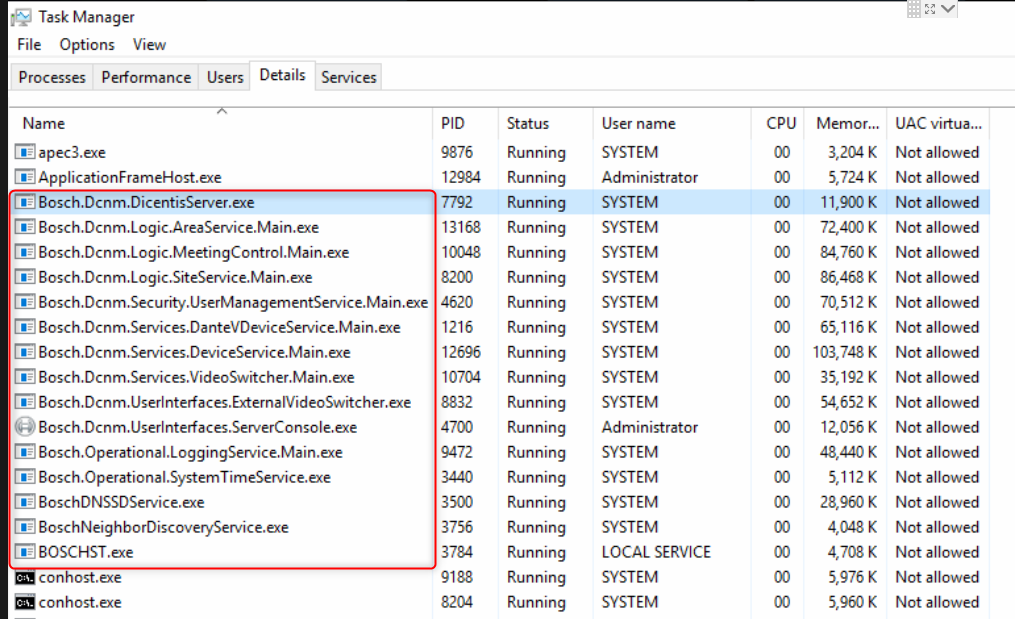Open the View menu
The height and width of the screenshot is (619, 1015).
(149, 44)
